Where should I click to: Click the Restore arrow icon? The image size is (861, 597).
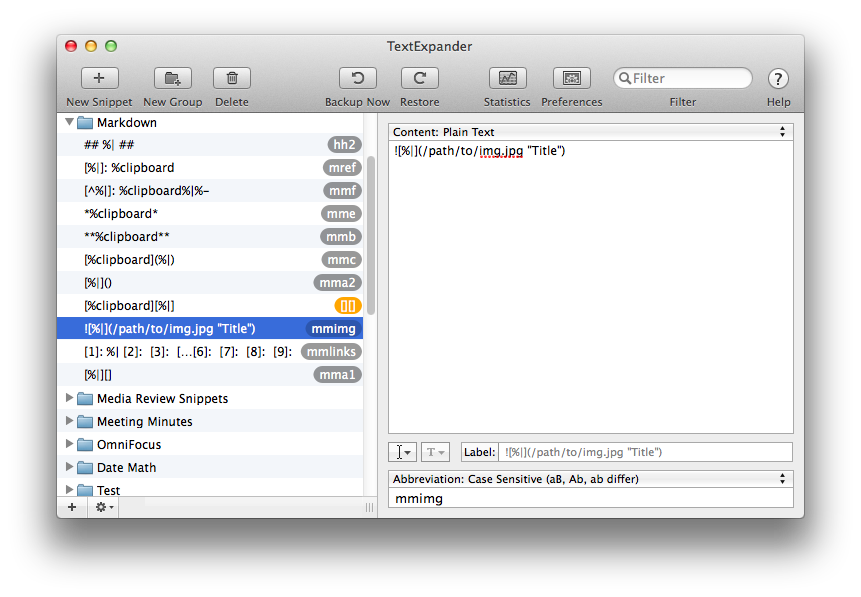[x=420, y=78]
